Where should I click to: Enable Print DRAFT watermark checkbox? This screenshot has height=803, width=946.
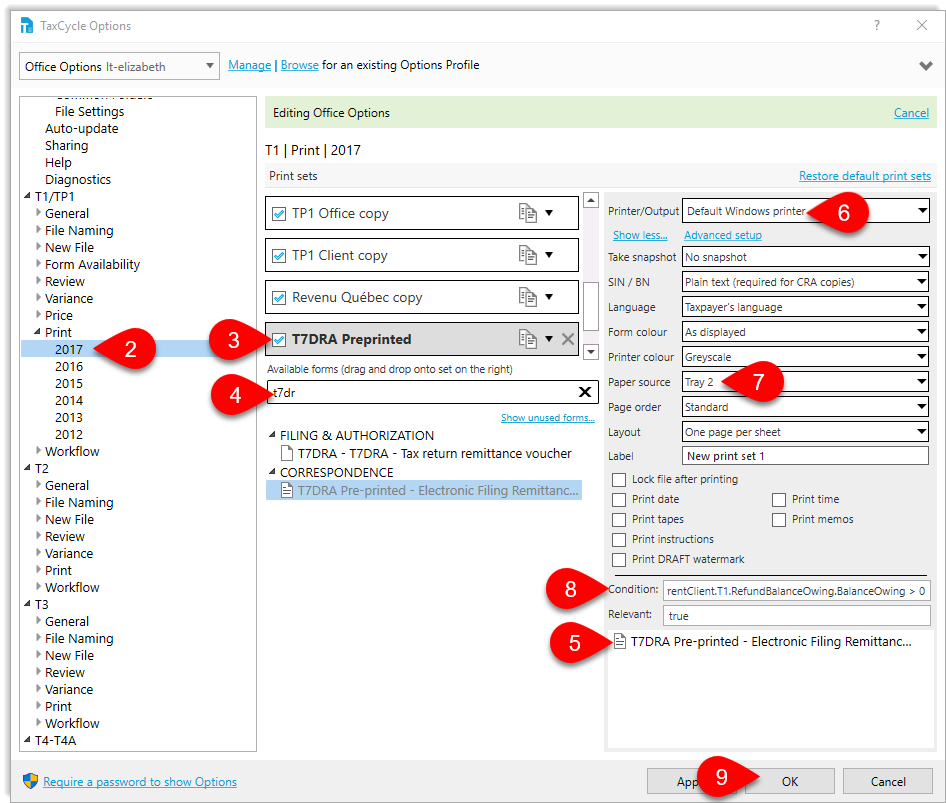[x=619, y=559]
